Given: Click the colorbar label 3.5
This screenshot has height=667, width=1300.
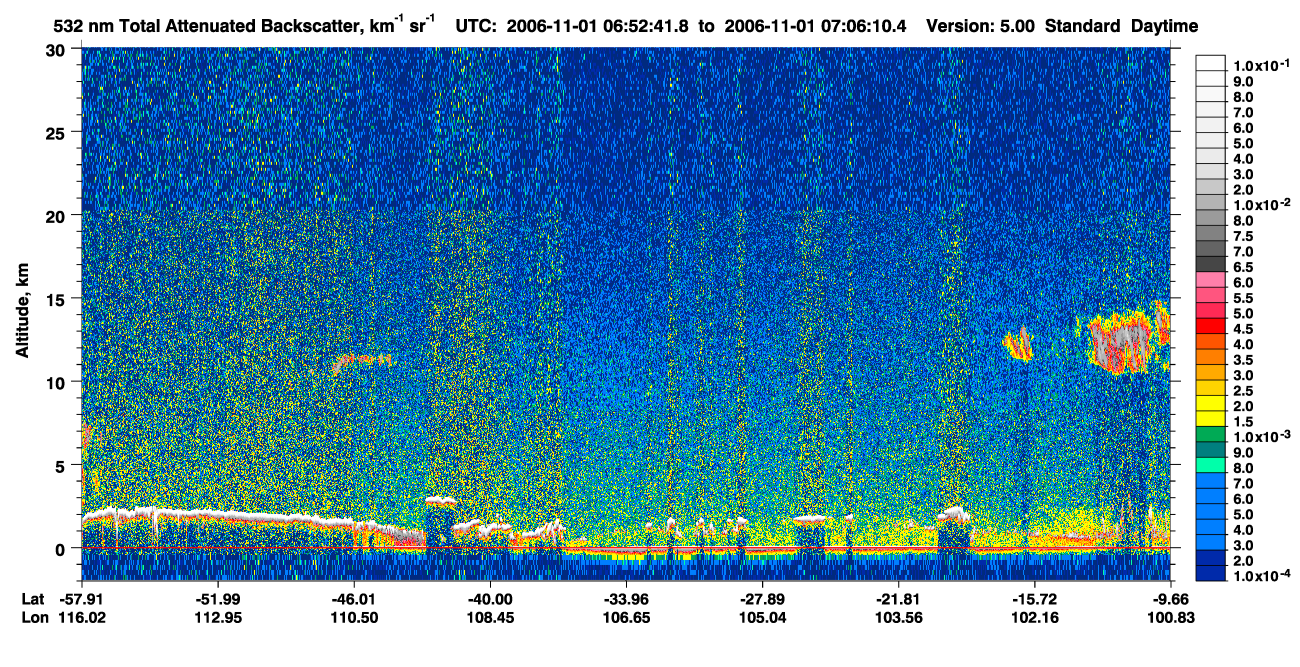Looking at the screenshot, I should [1245, 361].
